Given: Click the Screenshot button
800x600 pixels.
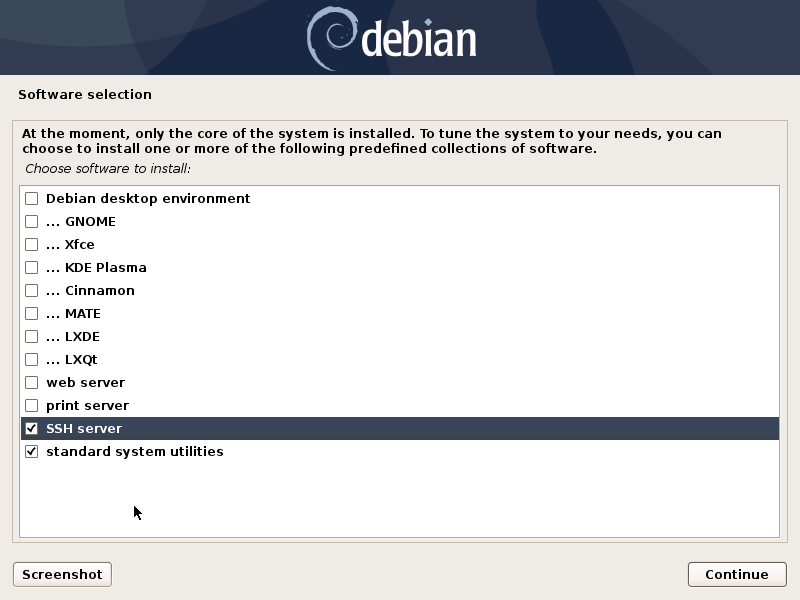Looking at the screenshot, I should [62, 574].
